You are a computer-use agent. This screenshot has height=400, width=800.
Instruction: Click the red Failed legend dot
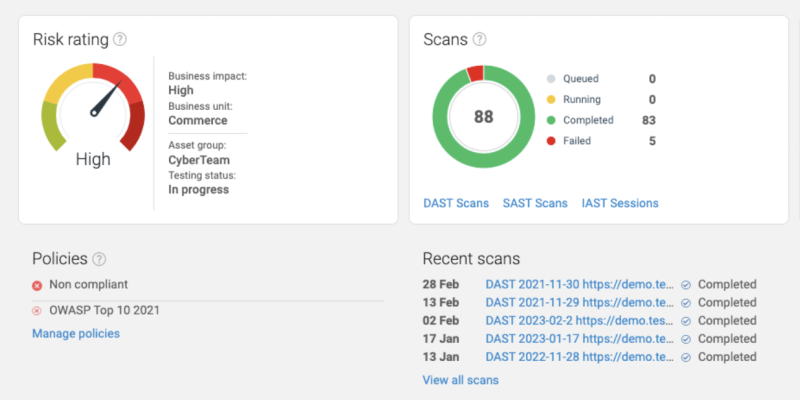tap(550, 141)
